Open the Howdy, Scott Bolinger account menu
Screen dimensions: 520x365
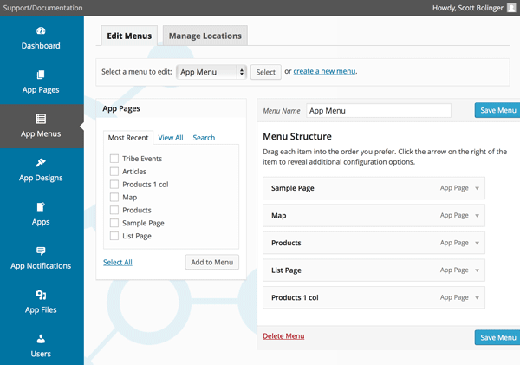(x=468, y=7)
